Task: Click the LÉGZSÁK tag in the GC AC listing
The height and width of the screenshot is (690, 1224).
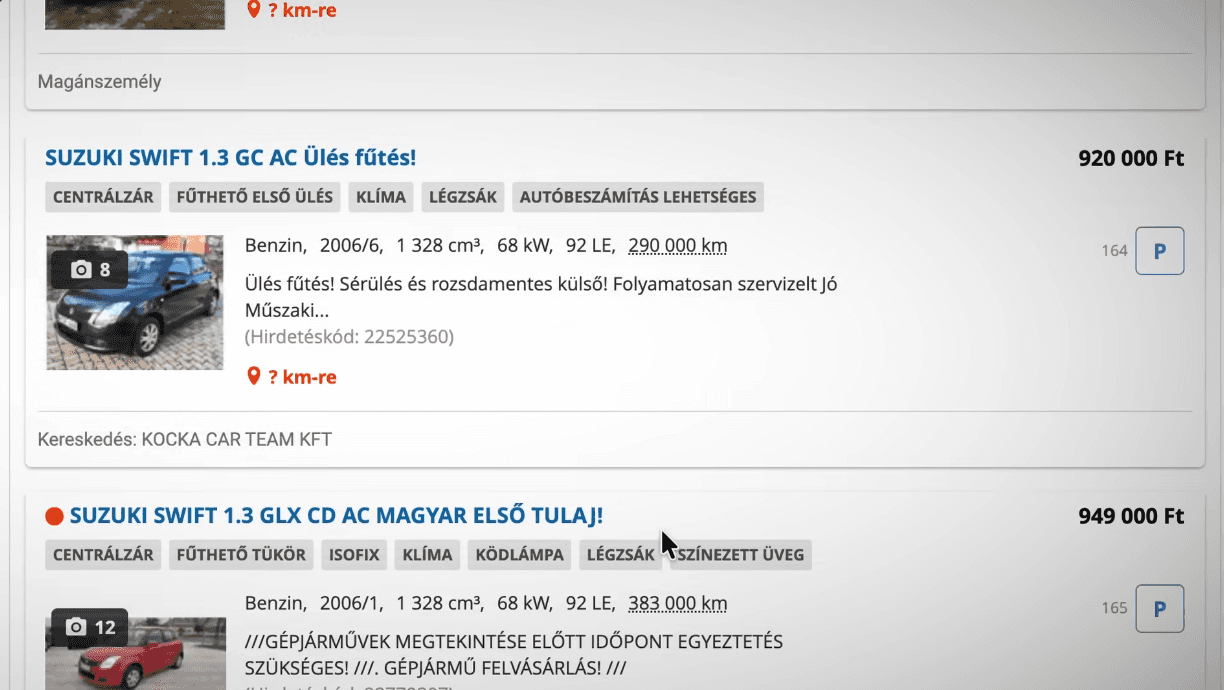Action: coord(463,197)
